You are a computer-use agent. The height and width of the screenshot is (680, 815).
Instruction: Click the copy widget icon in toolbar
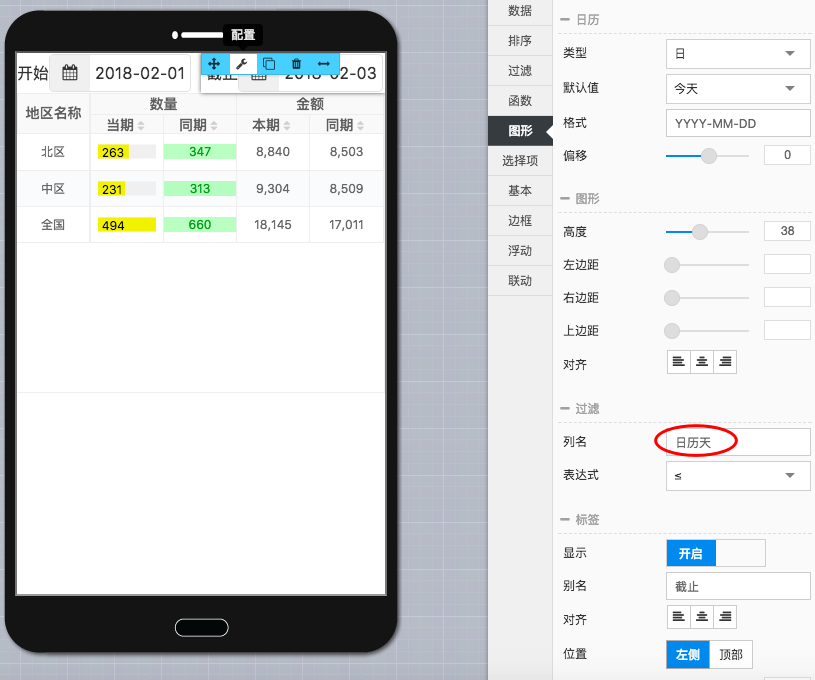coord(269,64)
